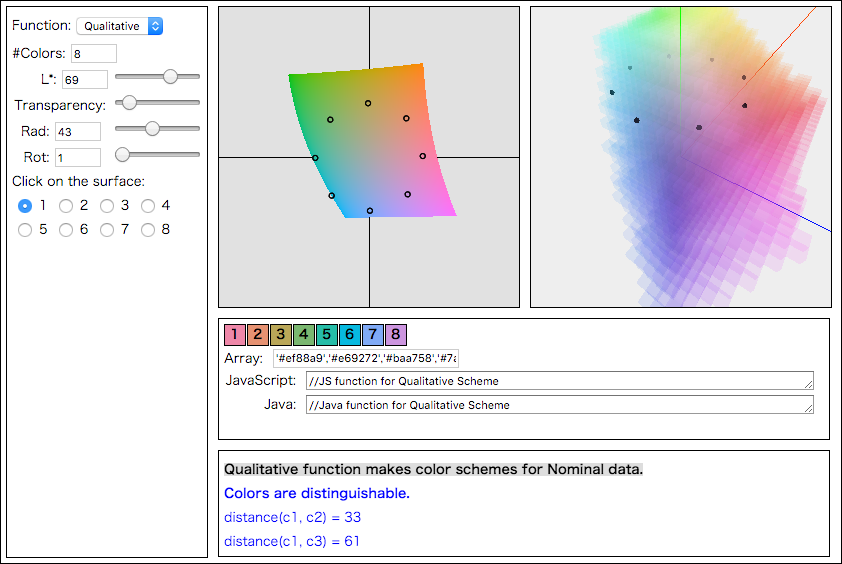Click the Transparency slider handle
The image size is (842, 564).
coord(129,103)
